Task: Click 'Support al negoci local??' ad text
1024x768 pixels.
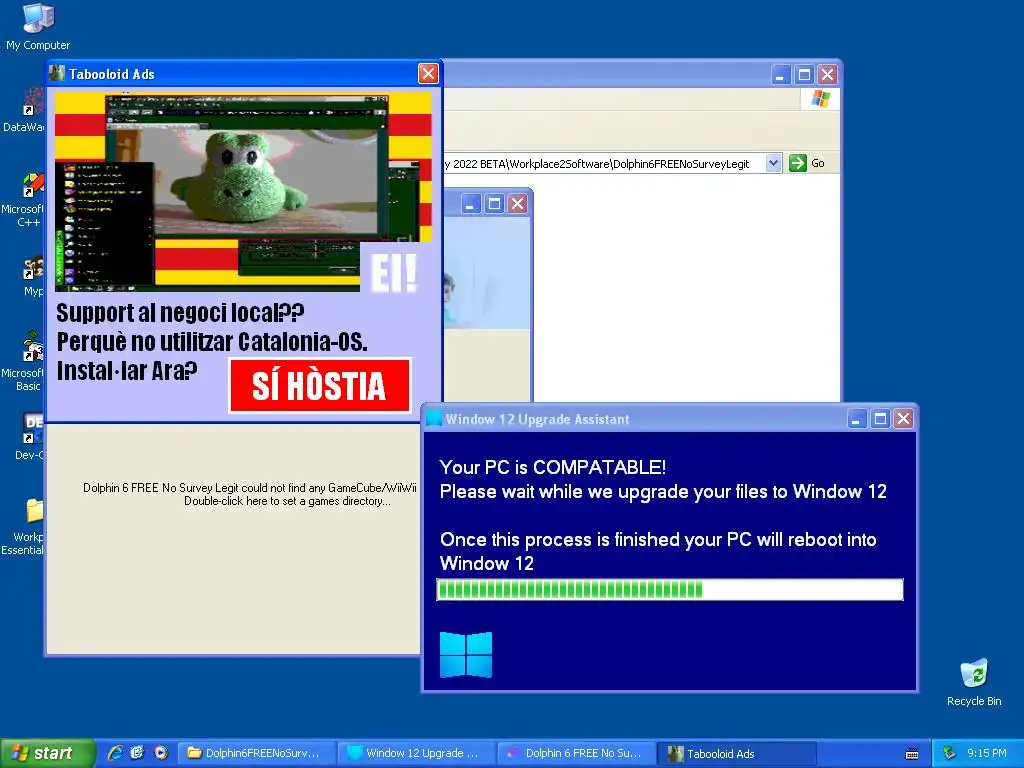Action: pyautogui.click(x=180, y=313)
